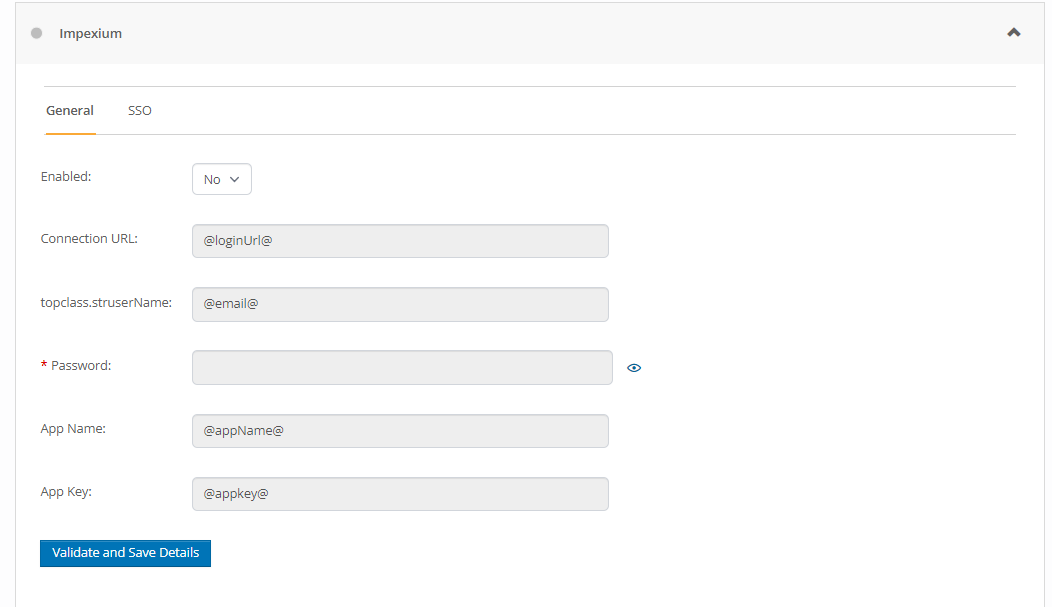Collapse the Impexium panel using the chevron
Screen dimensions: 1052x607
[1013, 33]
